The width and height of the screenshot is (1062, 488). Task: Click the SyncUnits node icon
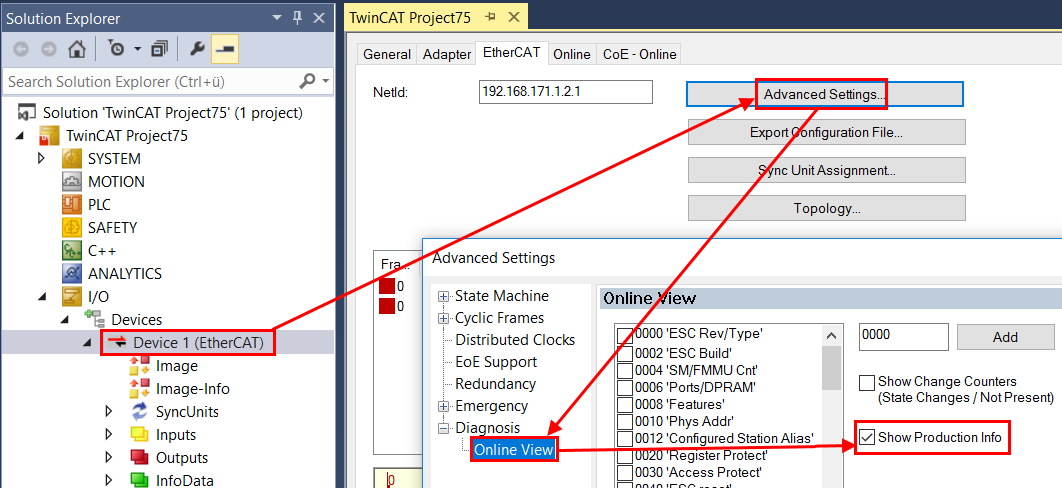tap(140, 412)
